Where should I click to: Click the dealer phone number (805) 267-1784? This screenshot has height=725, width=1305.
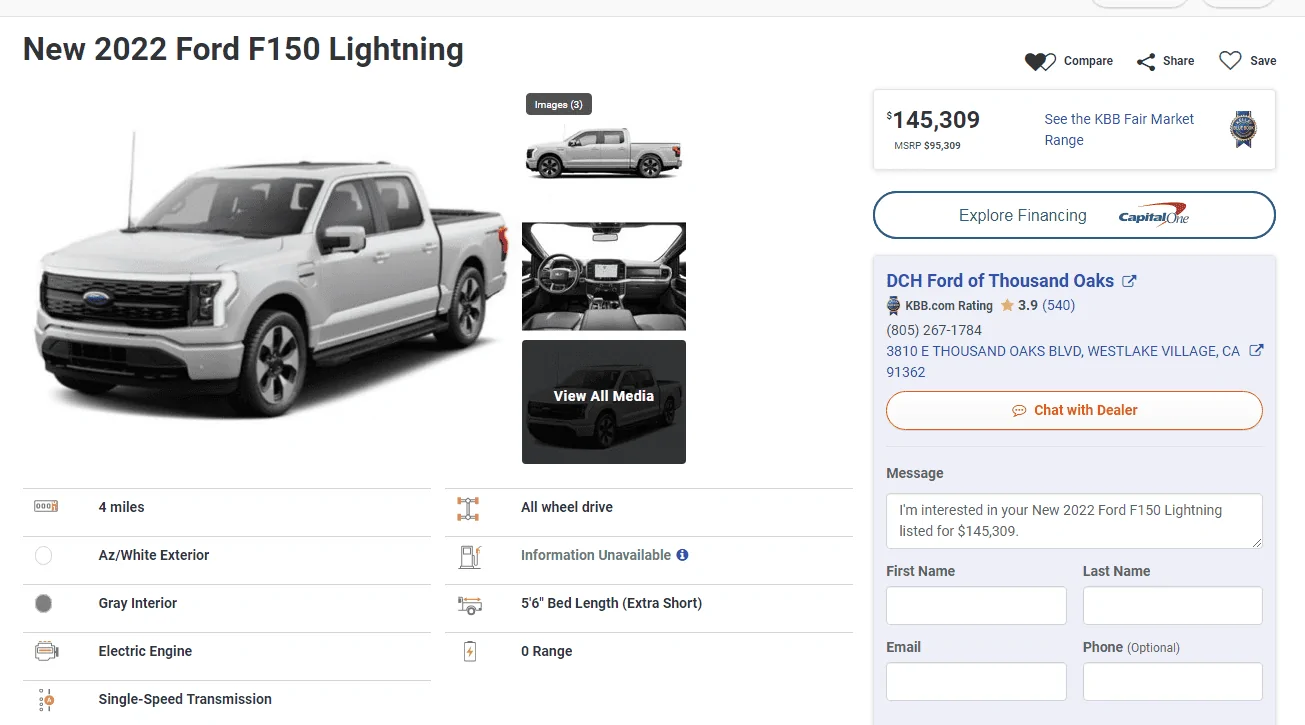coord(934,330)
